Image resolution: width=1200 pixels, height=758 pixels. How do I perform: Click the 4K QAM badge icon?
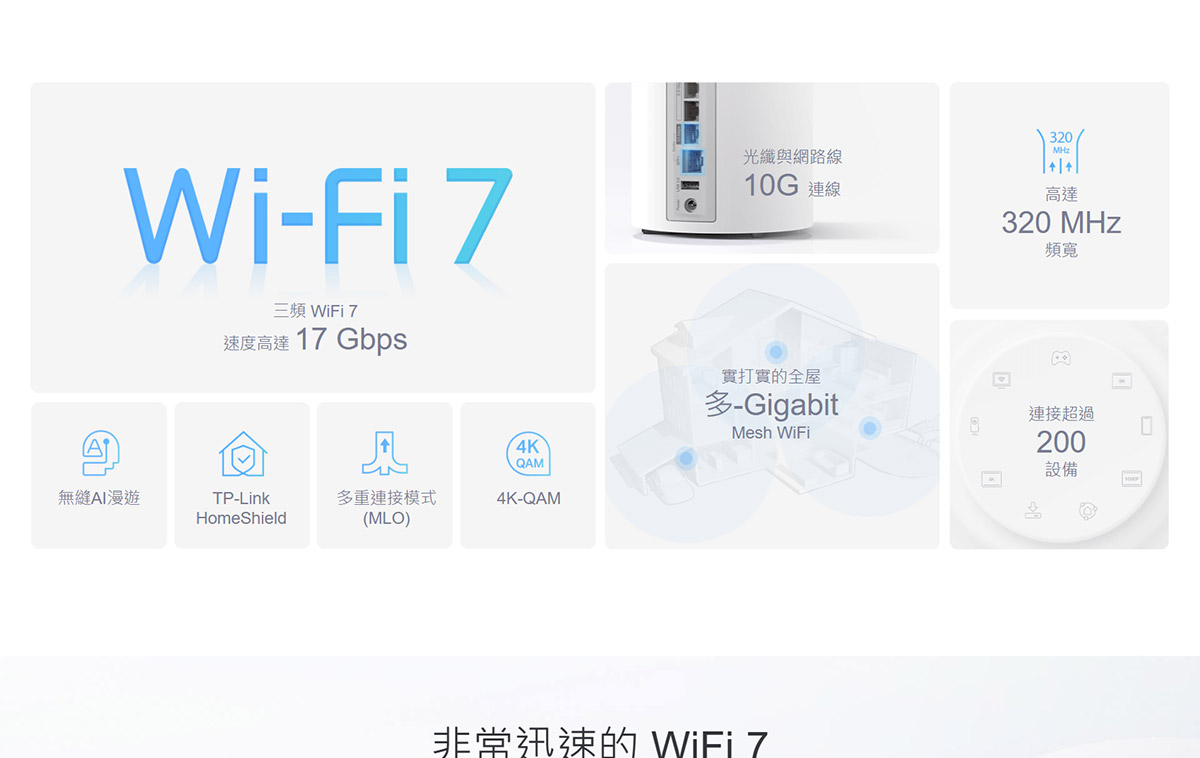[x=528, y=454]
